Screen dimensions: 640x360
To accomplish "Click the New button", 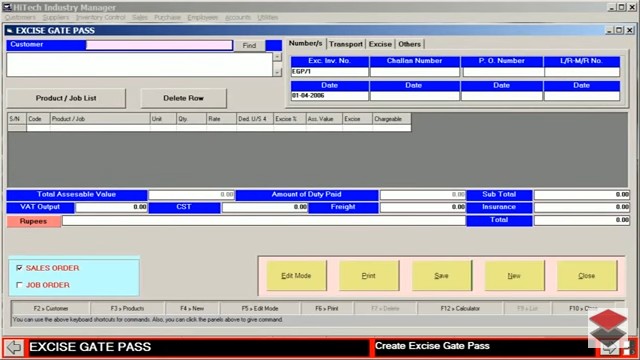I will 514,276.
